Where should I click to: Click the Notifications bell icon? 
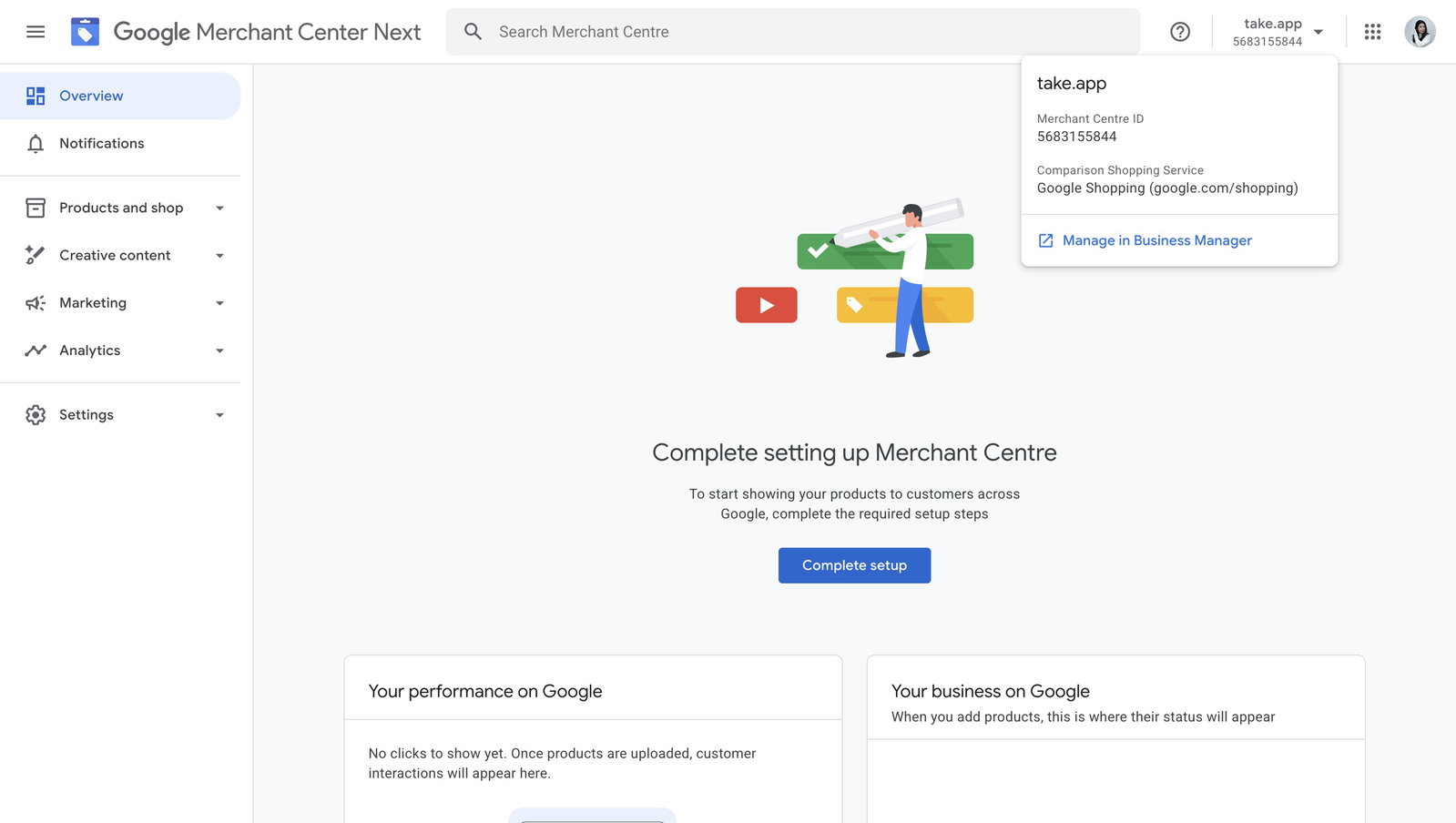(36, 144)
